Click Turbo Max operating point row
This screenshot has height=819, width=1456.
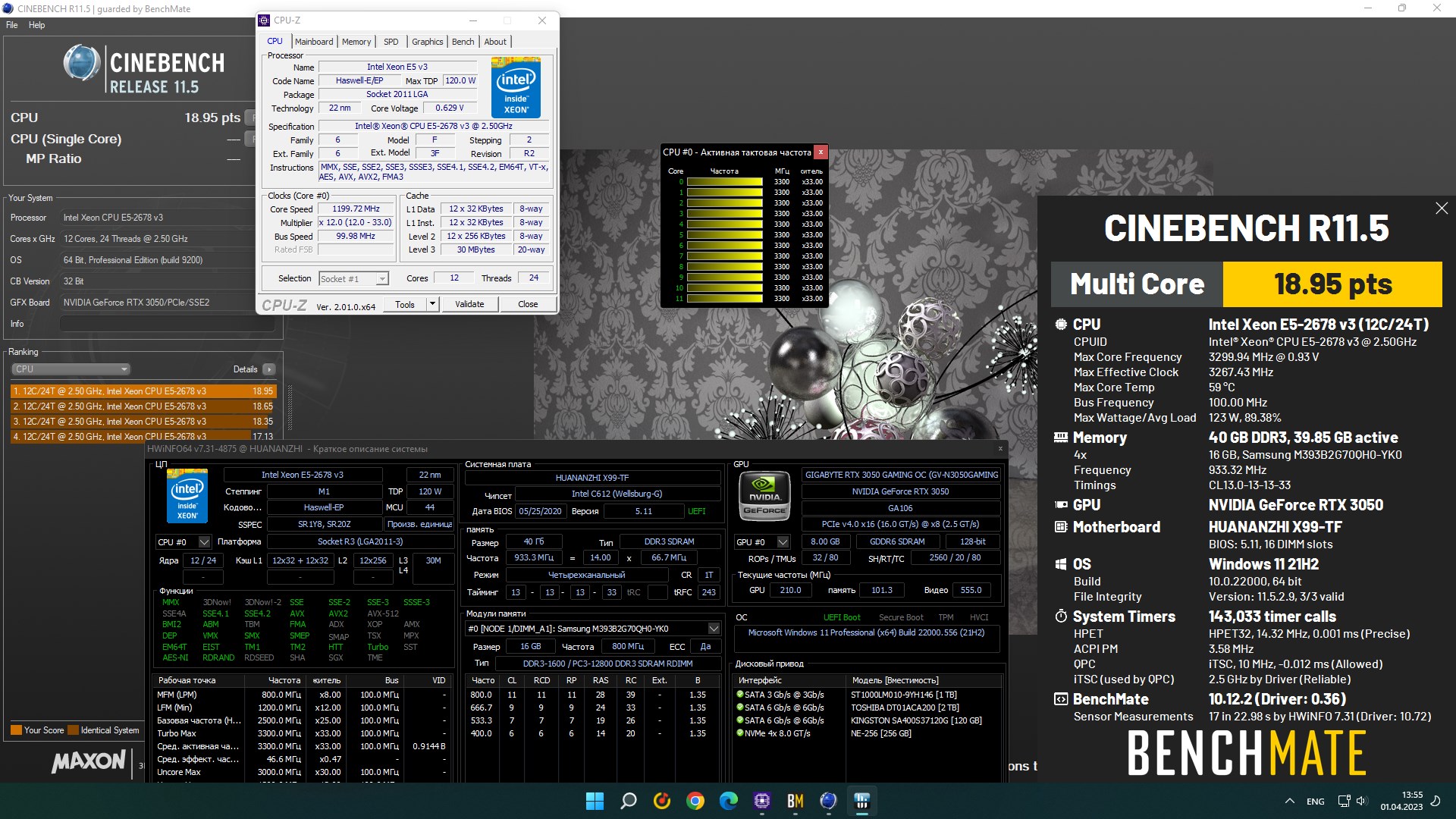[301, 733]
